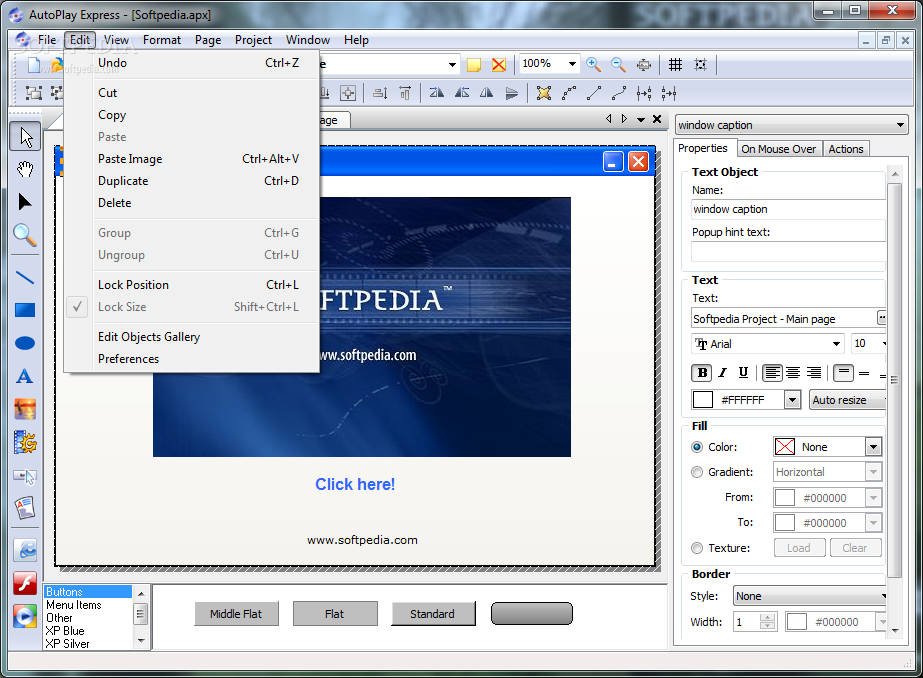Screen dimensions: 923x678
Task: Click the fit to window icon
Action: click(644, 64)
